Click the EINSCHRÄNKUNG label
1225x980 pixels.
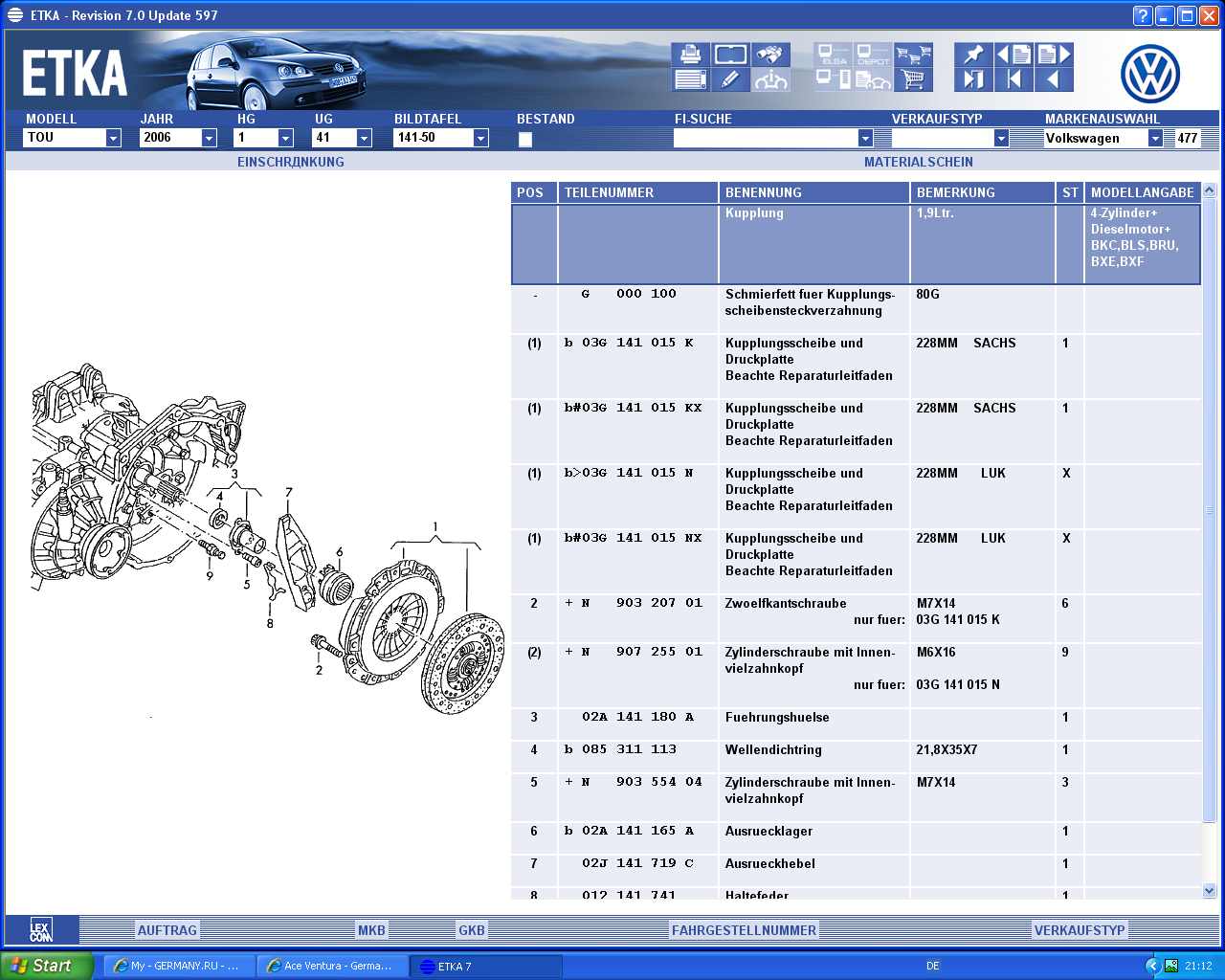[290, 163]
